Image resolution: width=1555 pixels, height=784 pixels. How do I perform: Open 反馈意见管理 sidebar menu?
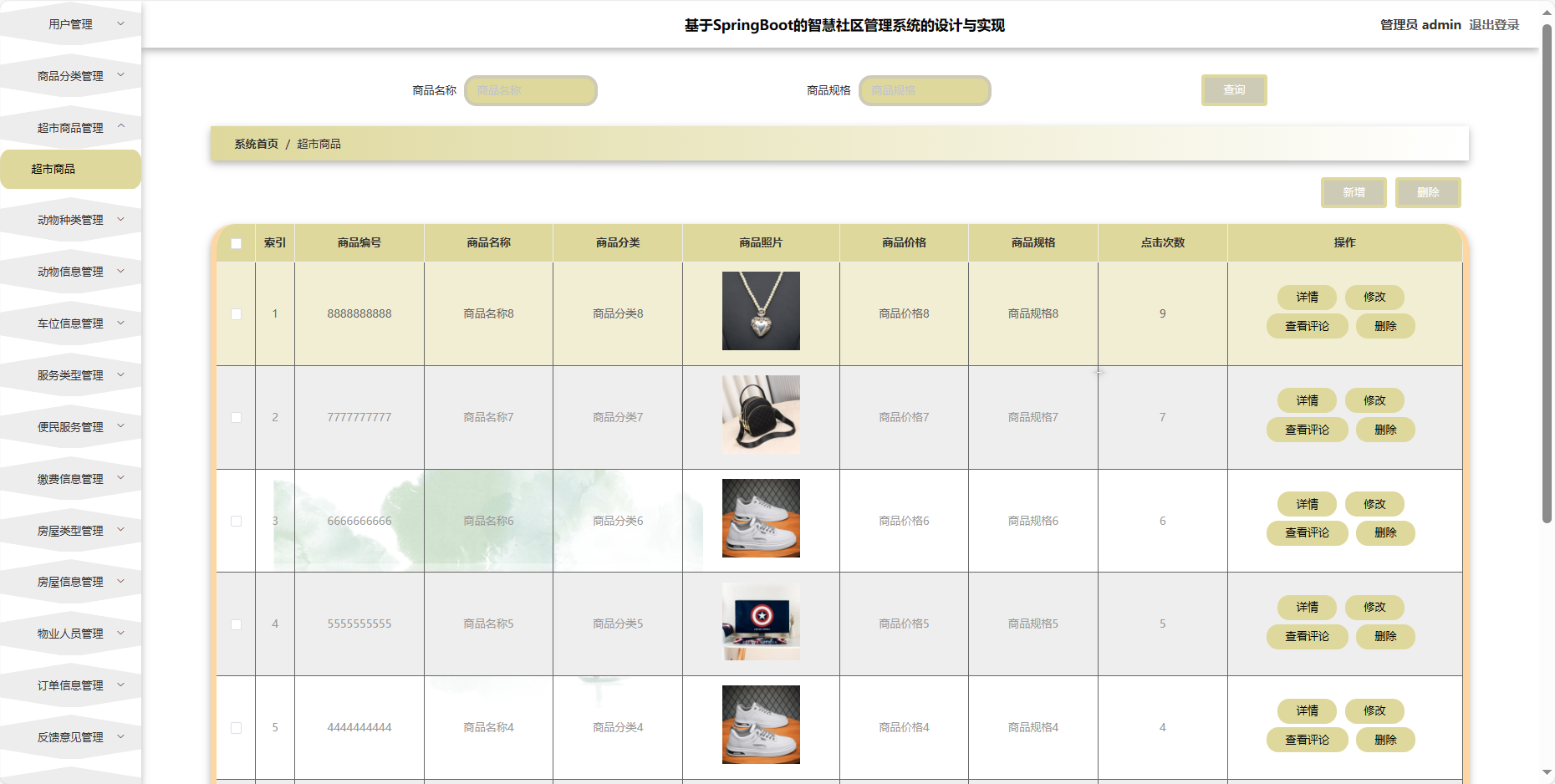70,737
